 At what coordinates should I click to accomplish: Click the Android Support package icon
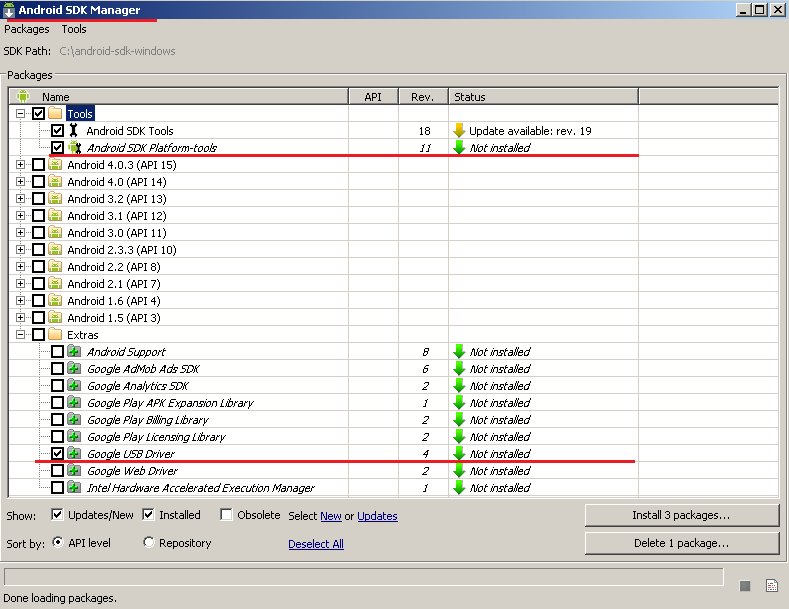[74, 351]
